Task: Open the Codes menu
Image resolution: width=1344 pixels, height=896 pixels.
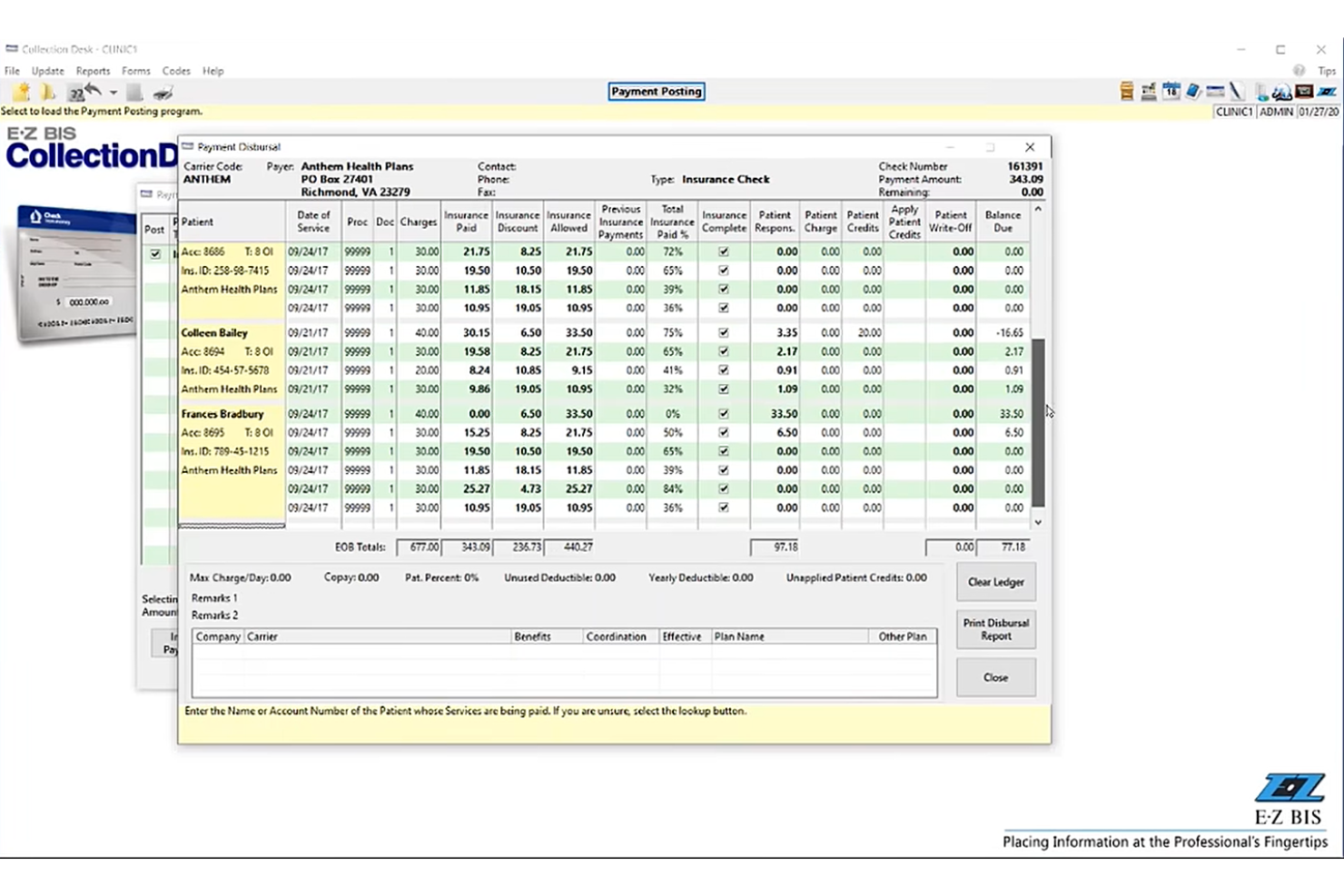Action: [x=176, y=70]
